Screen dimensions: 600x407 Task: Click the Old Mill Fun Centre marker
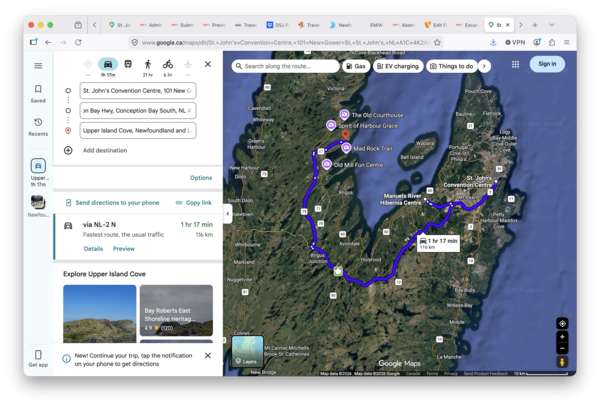(x=326, y=164)
